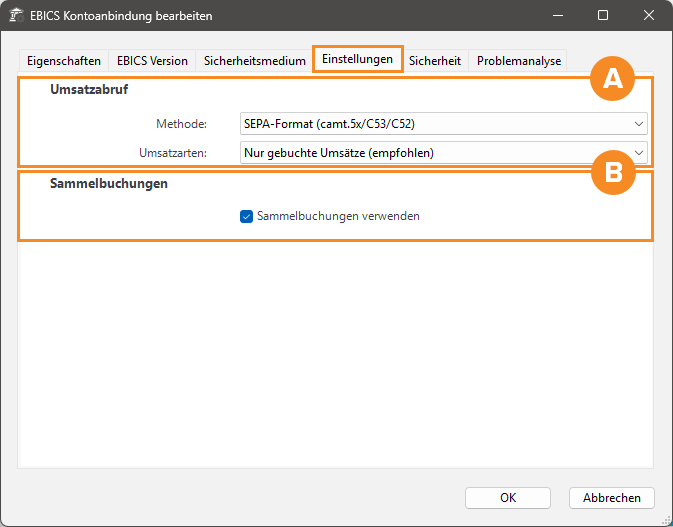The image size is (673, 527).
Task: Click the resize grip in bottom-right corner
Action: coord(666,520)
